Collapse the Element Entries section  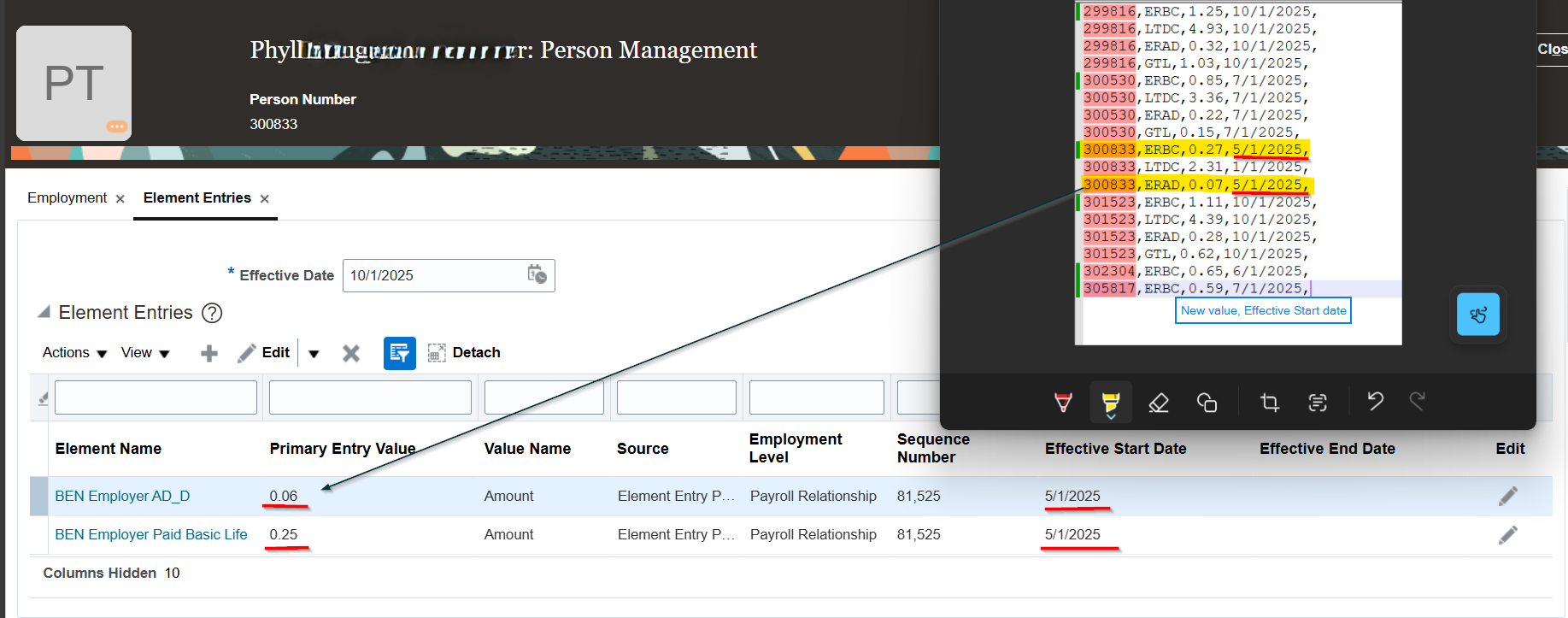[x=44, y=313]
